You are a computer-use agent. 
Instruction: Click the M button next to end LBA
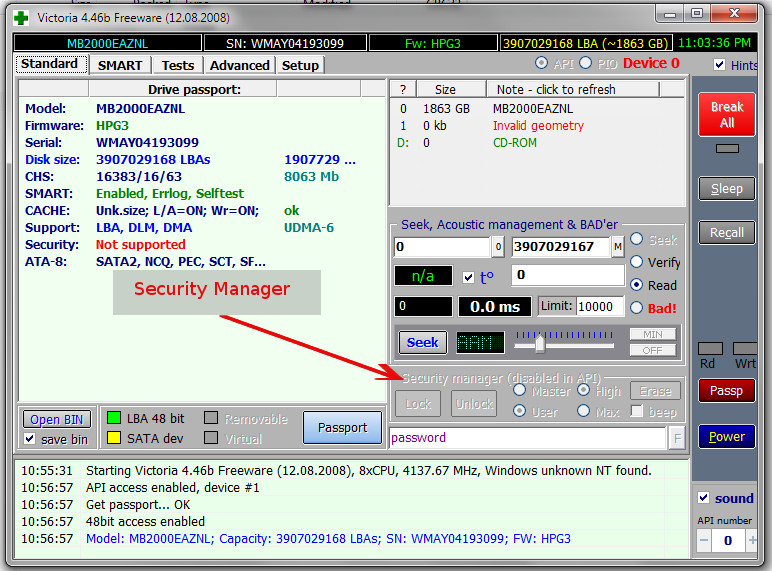click(x=618, y=246)
